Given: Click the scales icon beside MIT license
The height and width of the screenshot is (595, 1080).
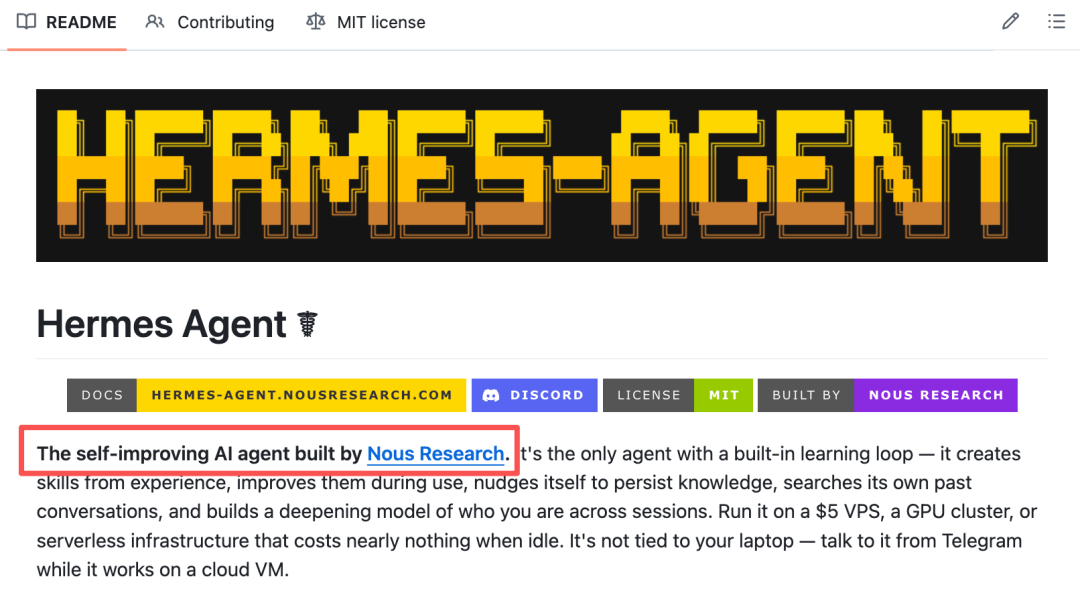Looking at the screenshot, I should (315, 22).
